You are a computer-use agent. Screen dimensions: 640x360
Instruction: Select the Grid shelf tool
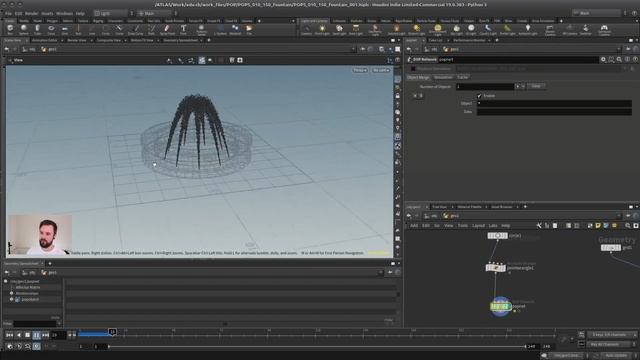pos(64,29)
